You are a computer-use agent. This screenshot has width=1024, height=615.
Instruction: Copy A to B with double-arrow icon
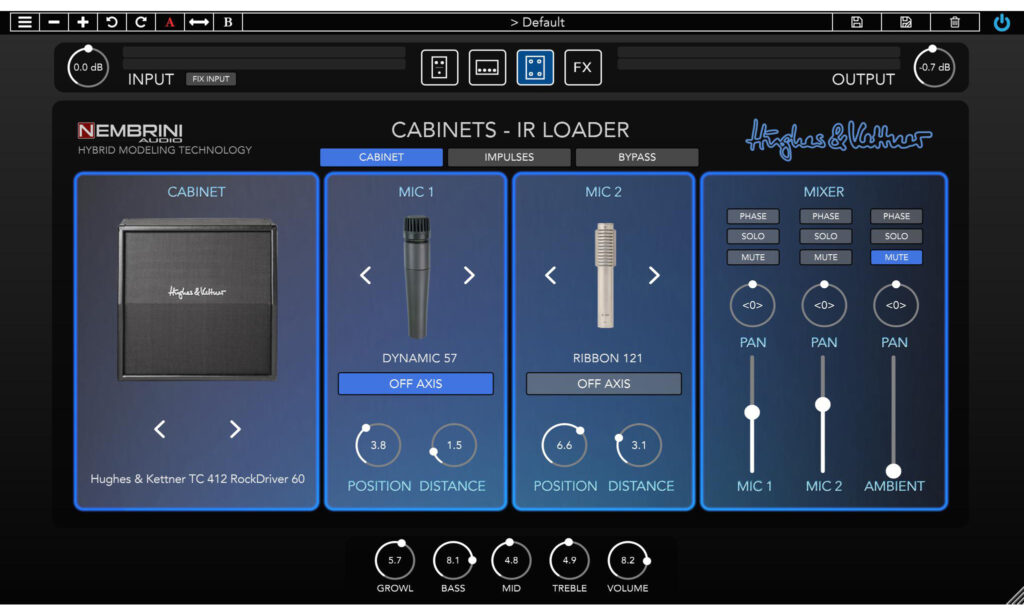(x=199, y=22)
